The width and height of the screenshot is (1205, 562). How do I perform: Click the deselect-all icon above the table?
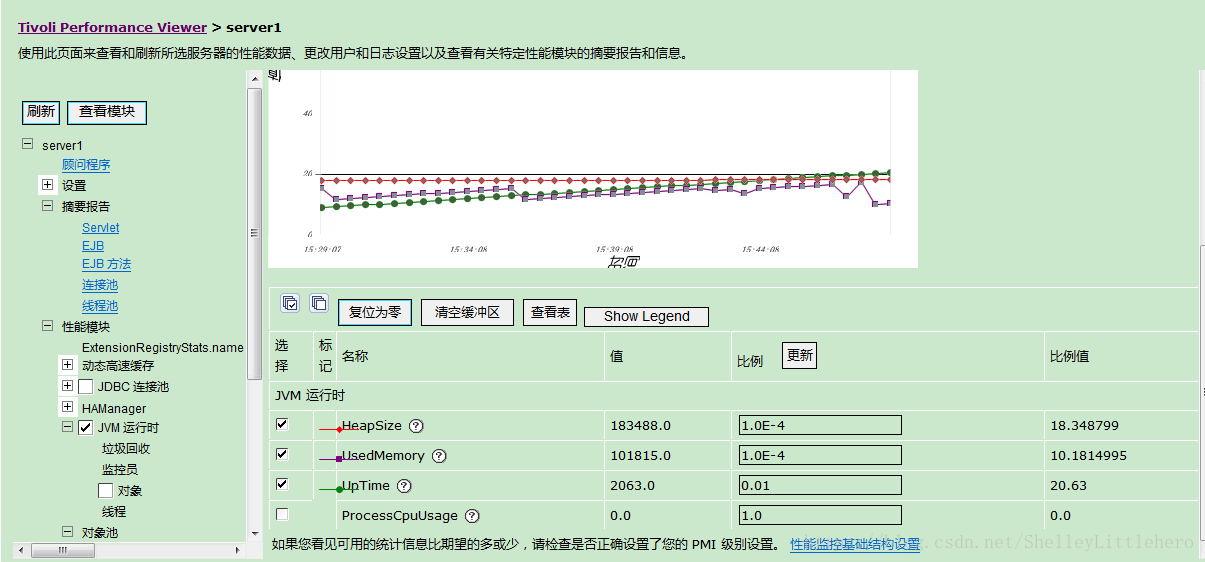319,303
